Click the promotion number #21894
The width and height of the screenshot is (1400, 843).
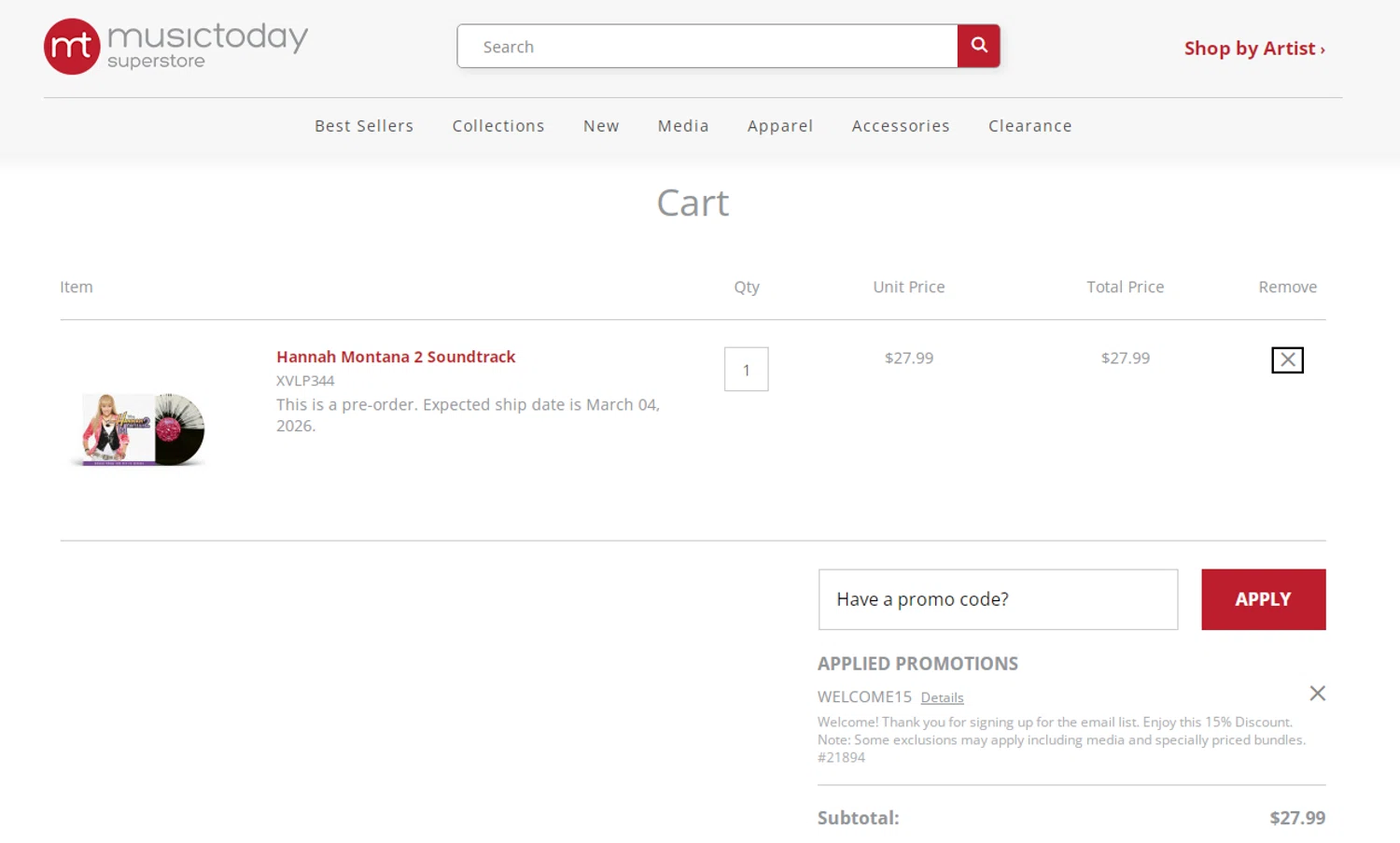841,757
